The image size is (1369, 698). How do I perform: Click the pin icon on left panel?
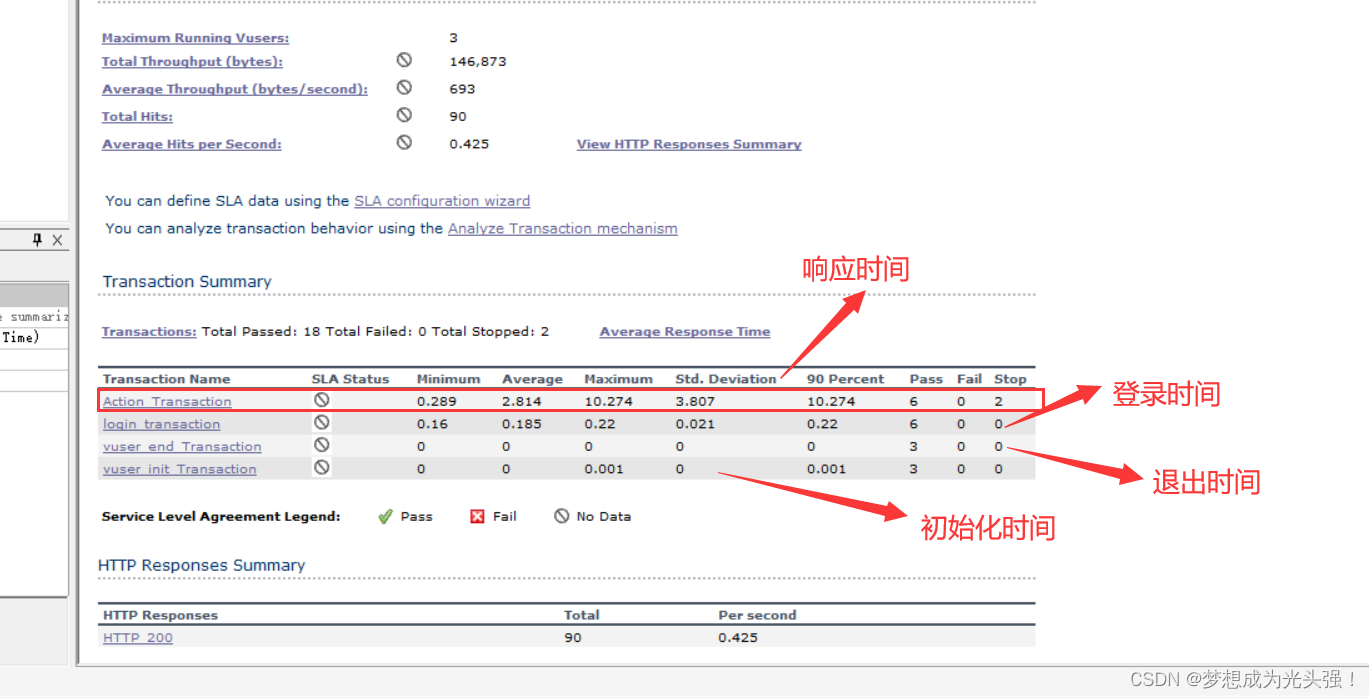point(38,240)
